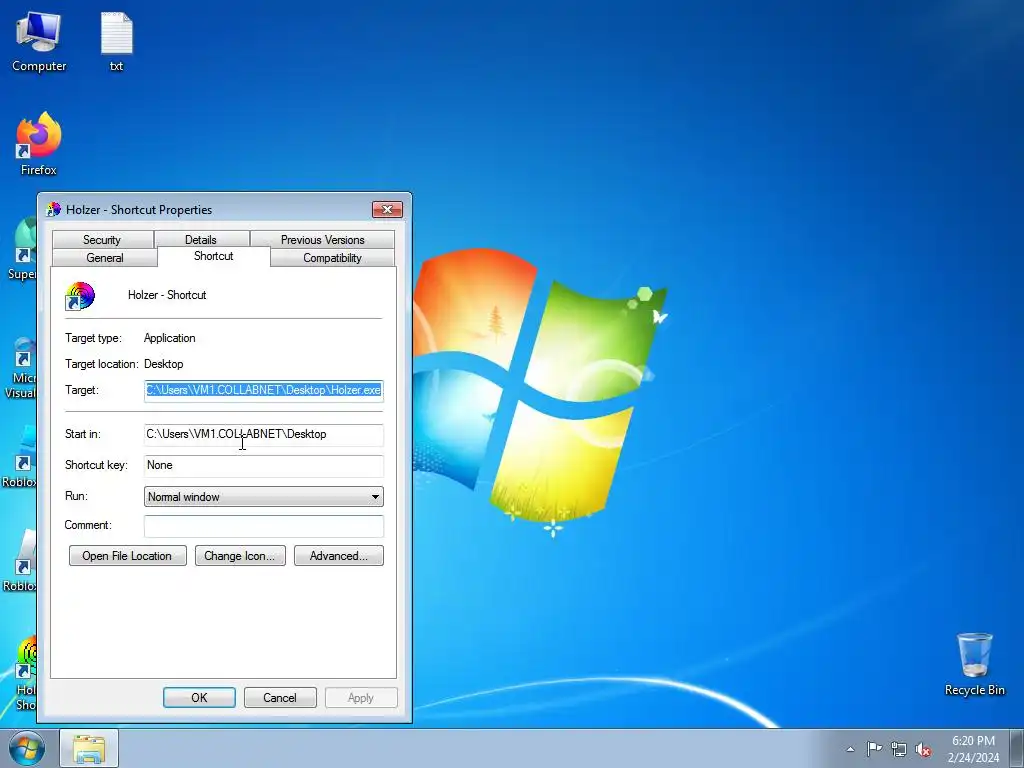The height and width of the screenshot is (768, 1024).
Task: Open the Compatibility tab
Action: [x=332, y=257]
